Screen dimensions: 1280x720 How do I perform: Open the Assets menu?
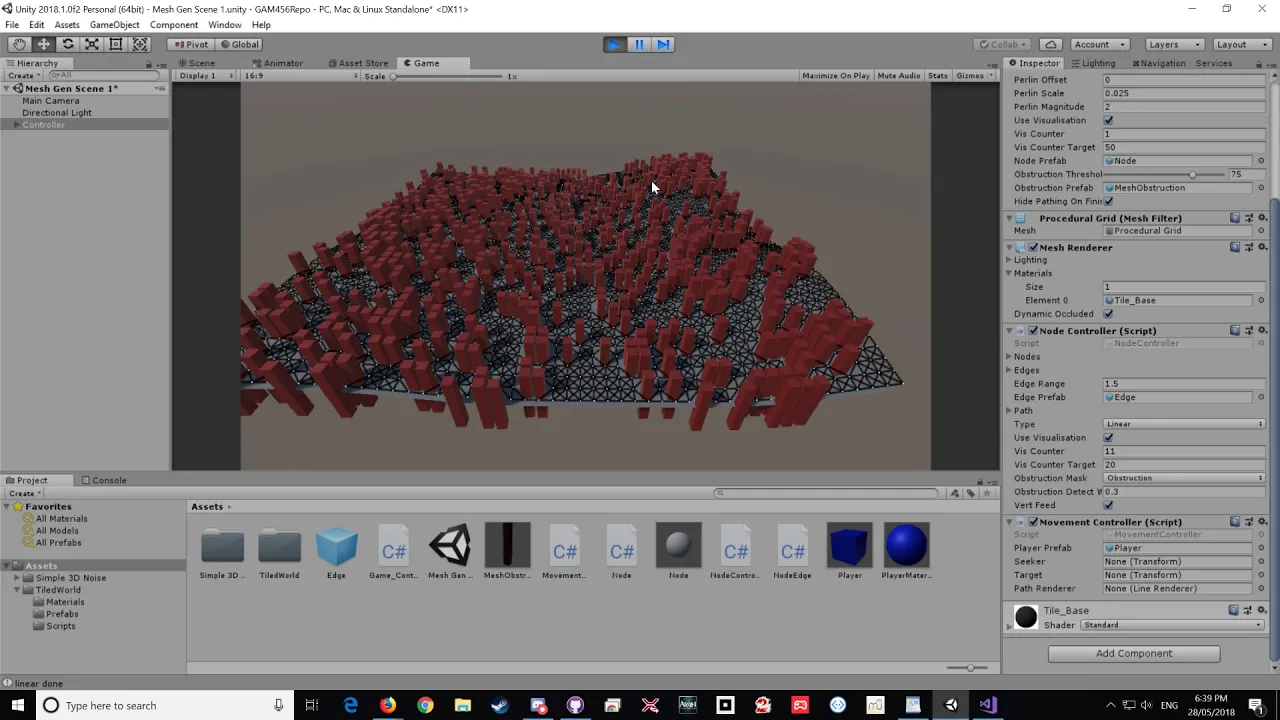click(x=67, y=25)
